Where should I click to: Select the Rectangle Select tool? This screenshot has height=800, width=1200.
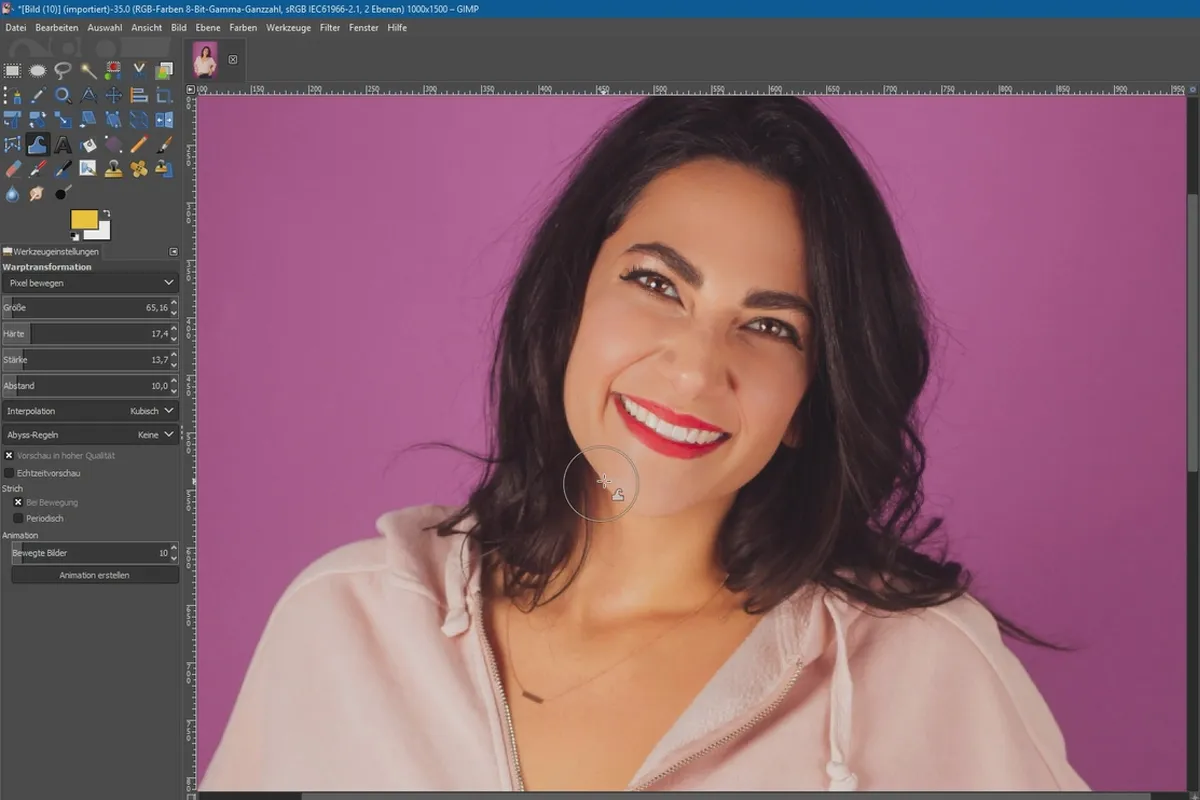point(12,70)
